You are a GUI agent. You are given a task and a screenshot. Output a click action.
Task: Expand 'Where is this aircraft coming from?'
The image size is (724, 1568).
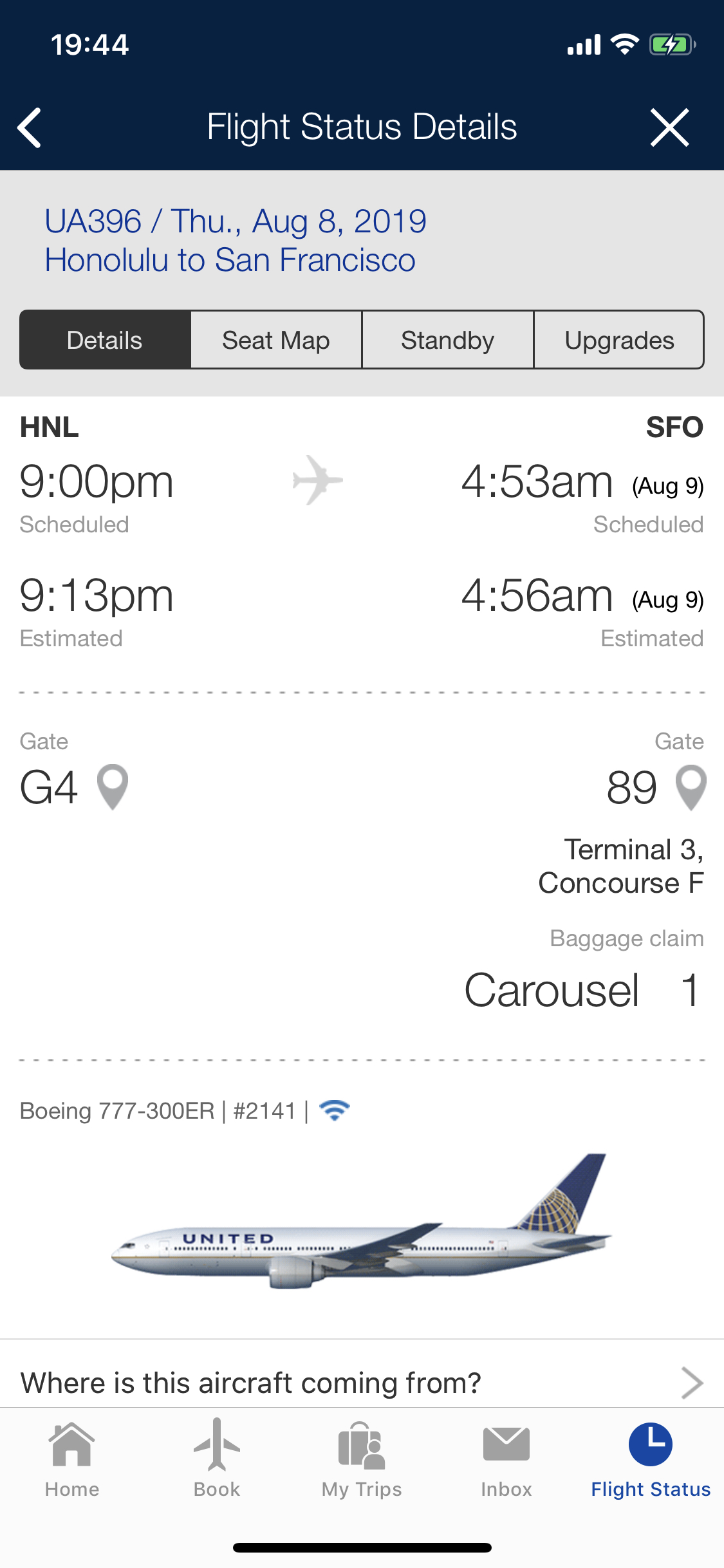point(362,1382)
